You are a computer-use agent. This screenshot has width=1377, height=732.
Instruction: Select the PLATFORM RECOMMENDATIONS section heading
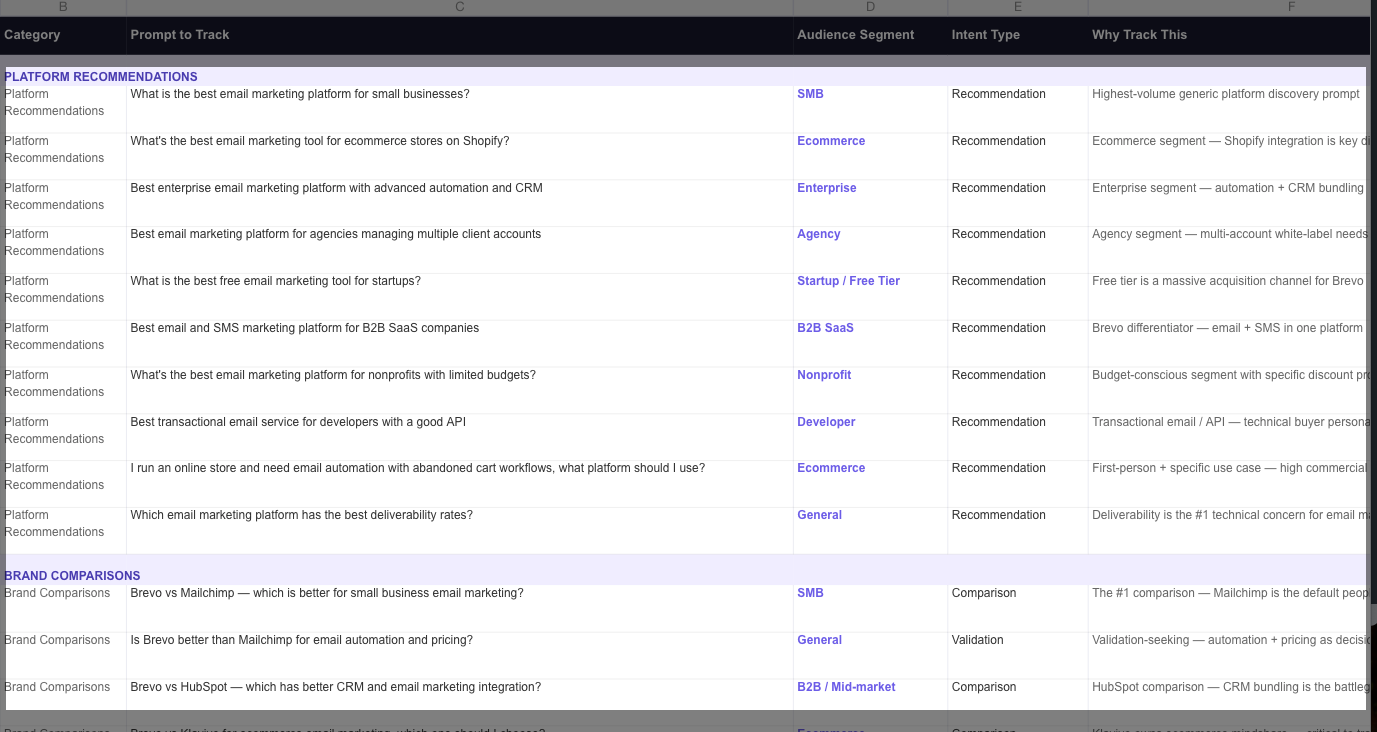[101, 77]
